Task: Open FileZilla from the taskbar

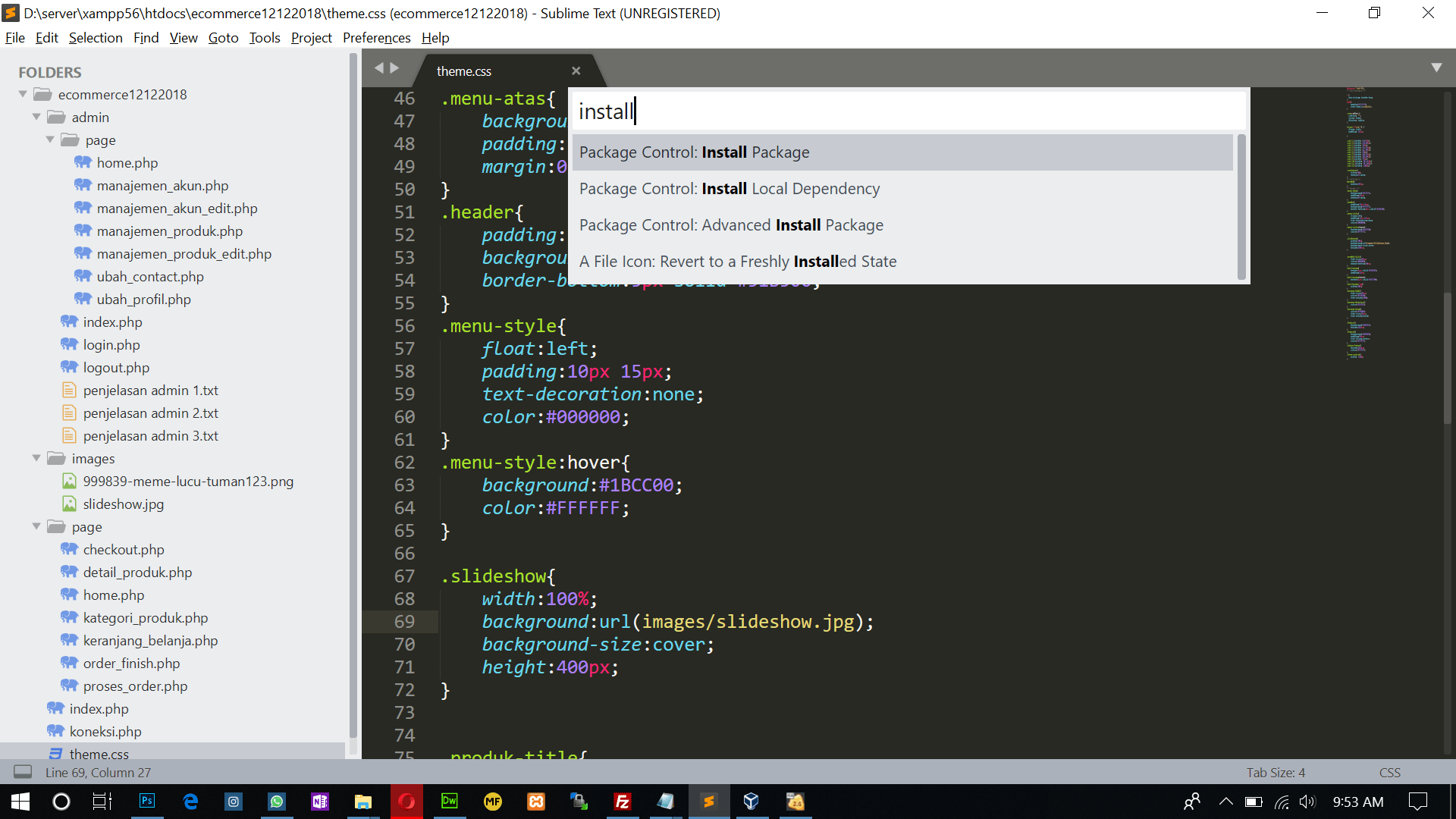Action: [x=622, y=802]
